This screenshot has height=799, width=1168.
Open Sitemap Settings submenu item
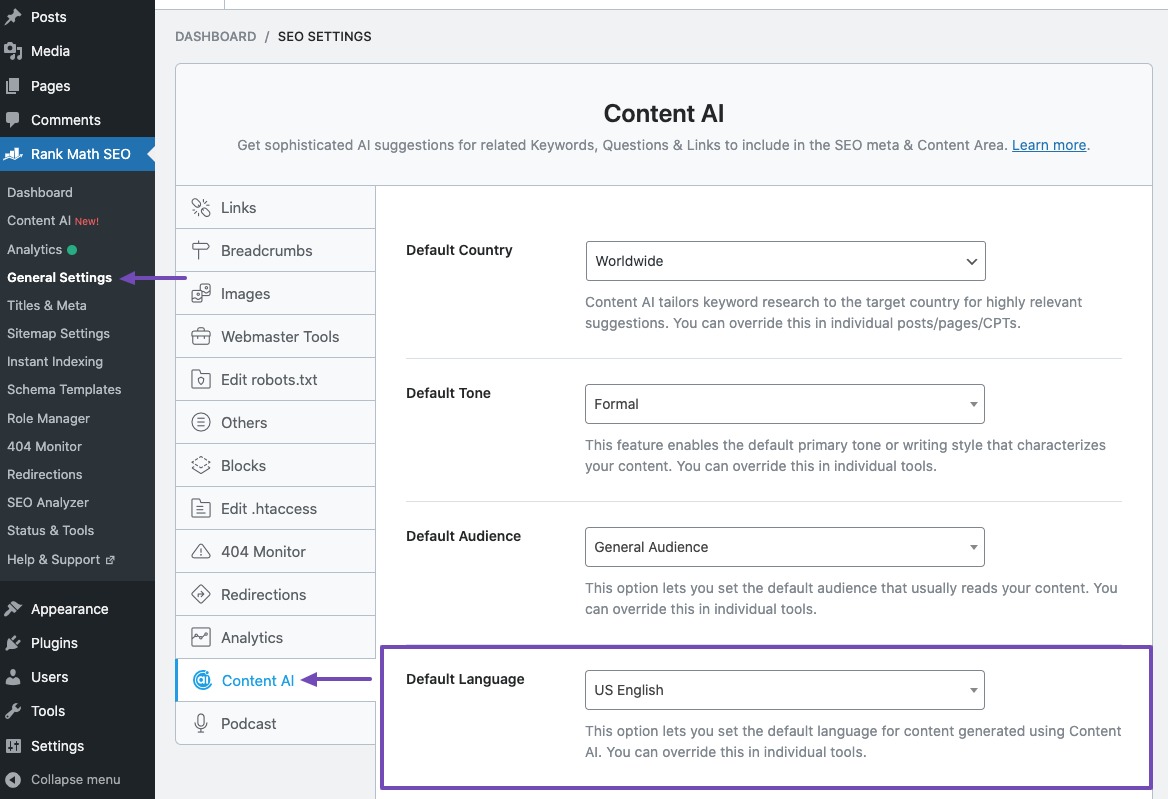(x=58, y=334)
